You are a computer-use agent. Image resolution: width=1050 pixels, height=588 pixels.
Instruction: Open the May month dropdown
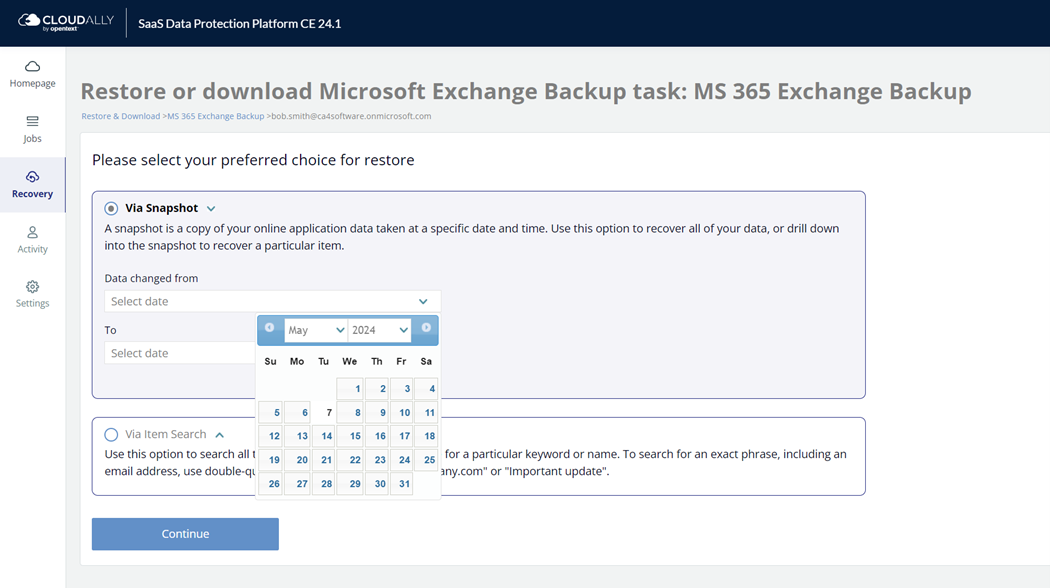click(315, 330)
